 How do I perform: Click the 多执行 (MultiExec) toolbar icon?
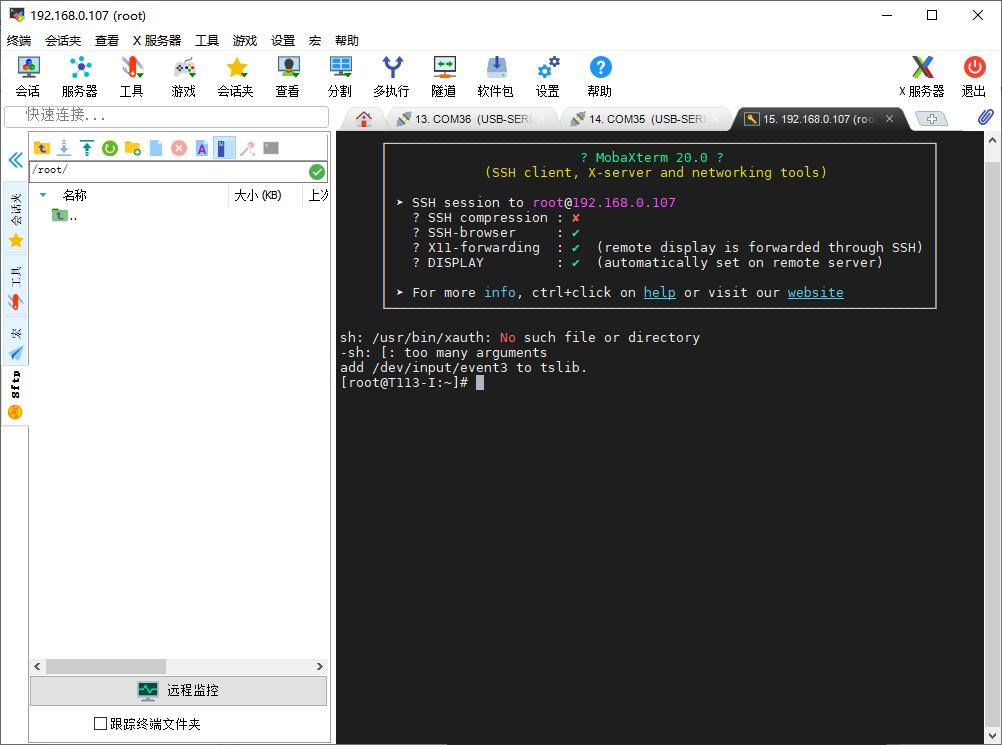[391, 76]
